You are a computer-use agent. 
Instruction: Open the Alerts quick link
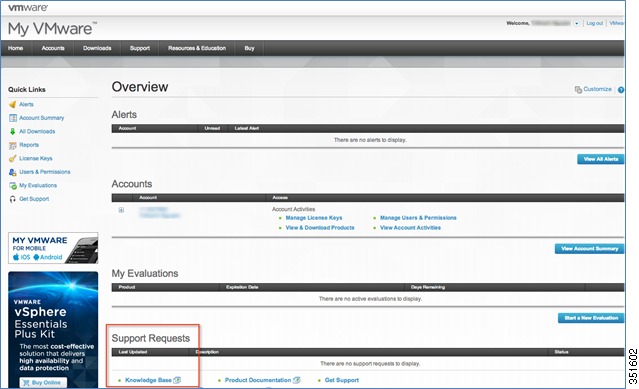click(x=26, y=105)
